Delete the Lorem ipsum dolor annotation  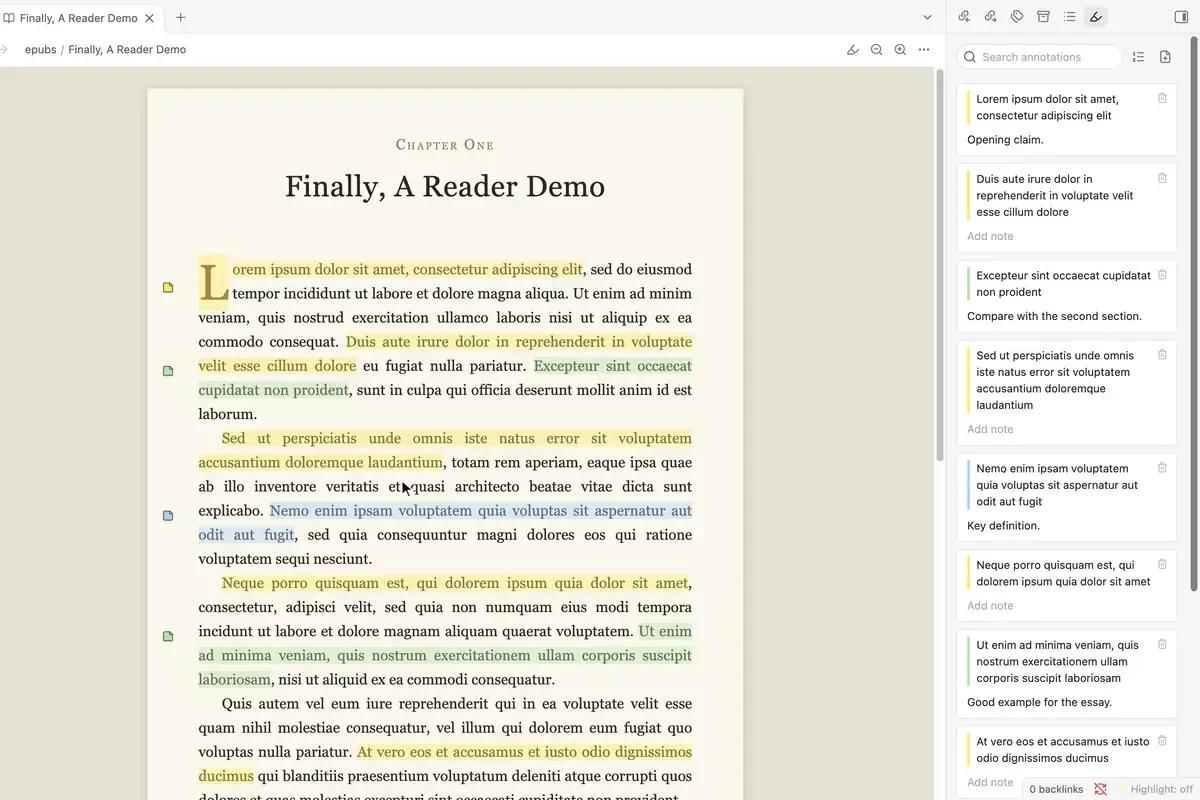[1162, 98]
